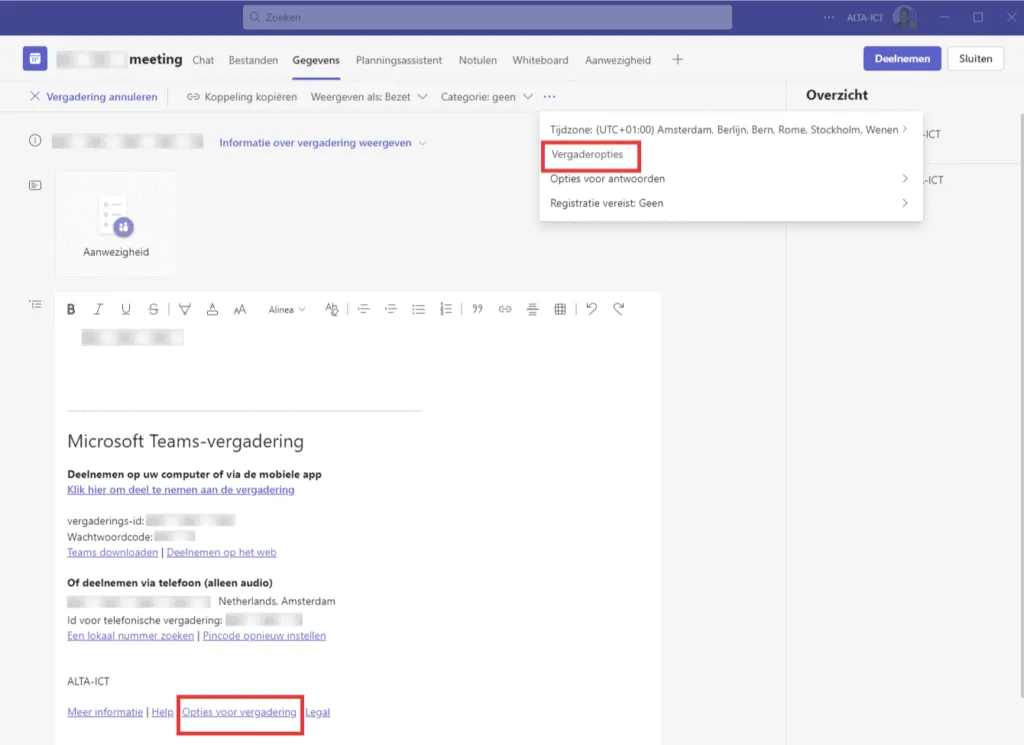Apply strikethrough formatting to text
This screenshot has width=1024, height=745.
(153, 309)
